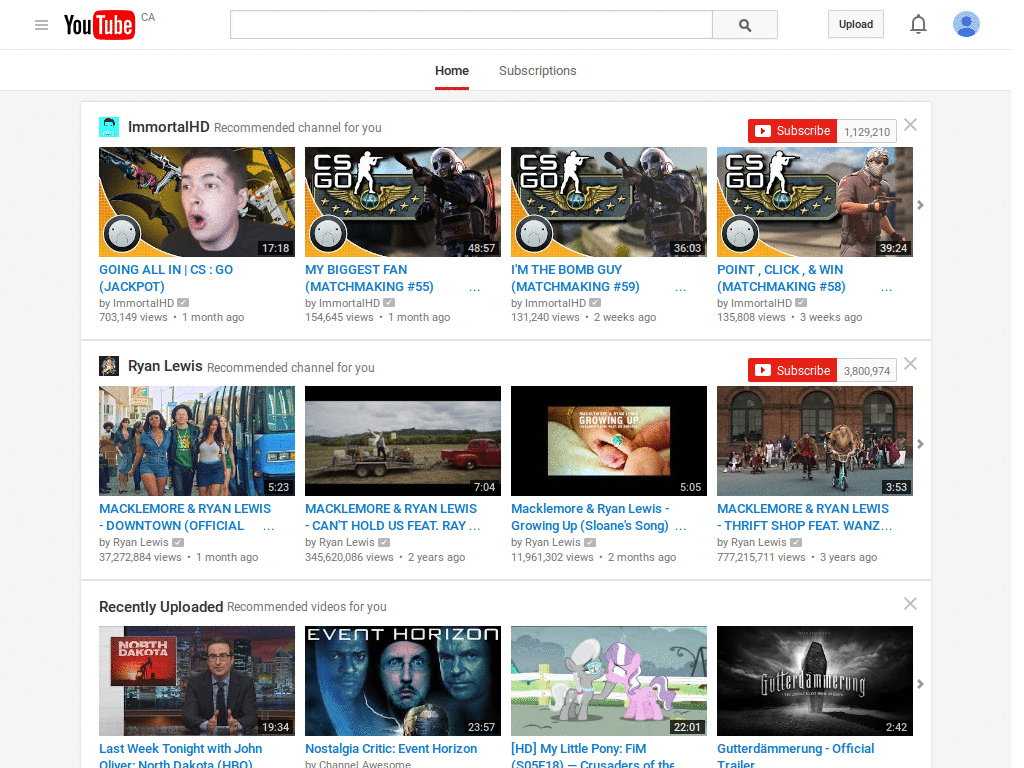This screenshot has width=1024, height=768.
Task: Open Nostalgia Critic: Event Horizon title
Action: click(x=391, y=748)
